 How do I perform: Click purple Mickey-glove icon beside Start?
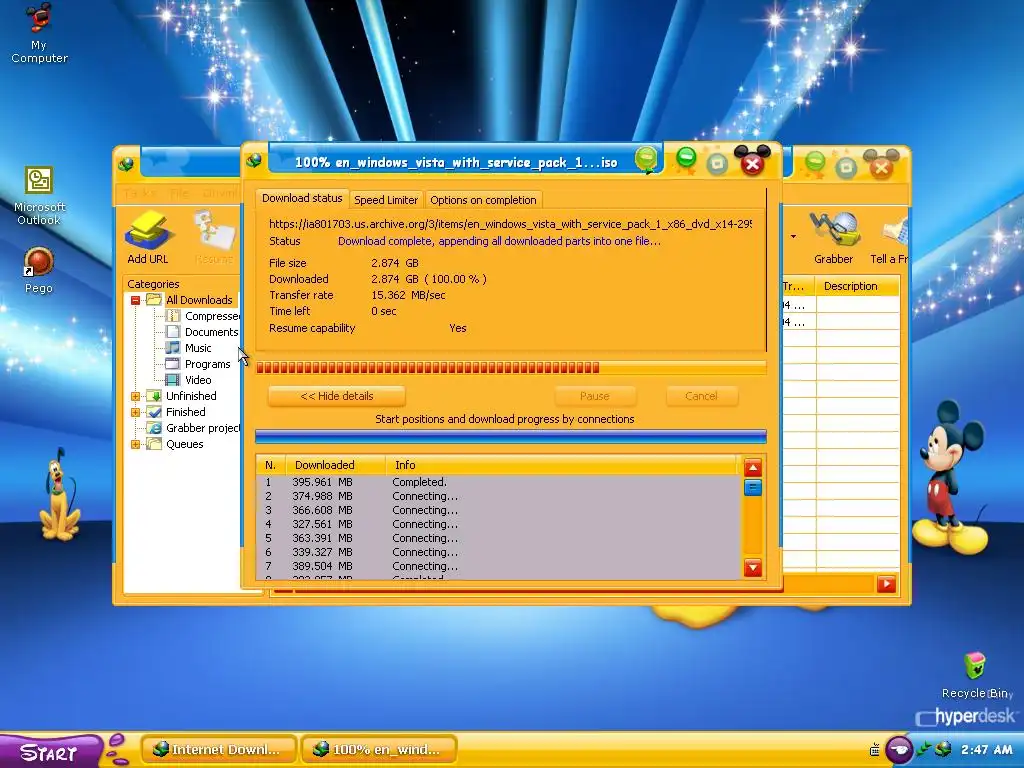tap(117, 748)
